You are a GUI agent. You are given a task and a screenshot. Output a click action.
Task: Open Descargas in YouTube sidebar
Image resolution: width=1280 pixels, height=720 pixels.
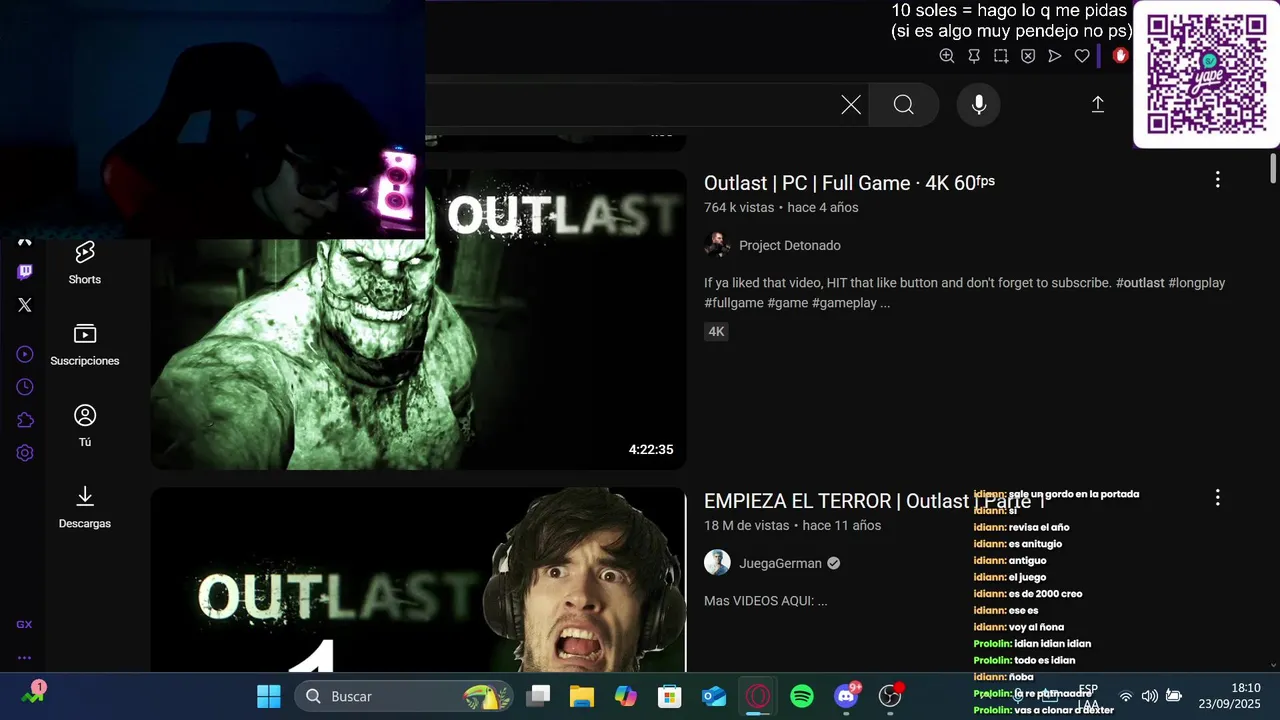85,507
